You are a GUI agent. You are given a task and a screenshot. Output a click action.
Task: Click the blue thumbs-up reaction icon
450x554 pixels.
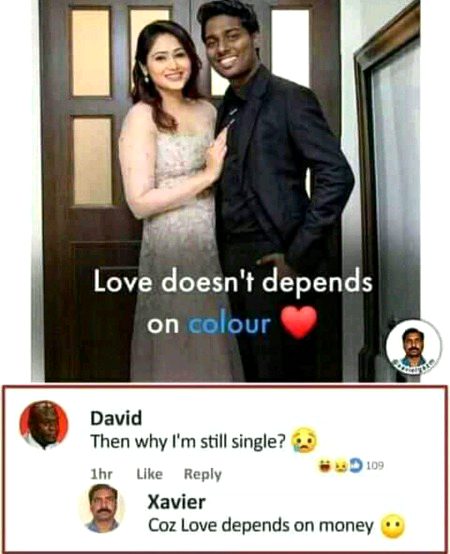(357, 466)
